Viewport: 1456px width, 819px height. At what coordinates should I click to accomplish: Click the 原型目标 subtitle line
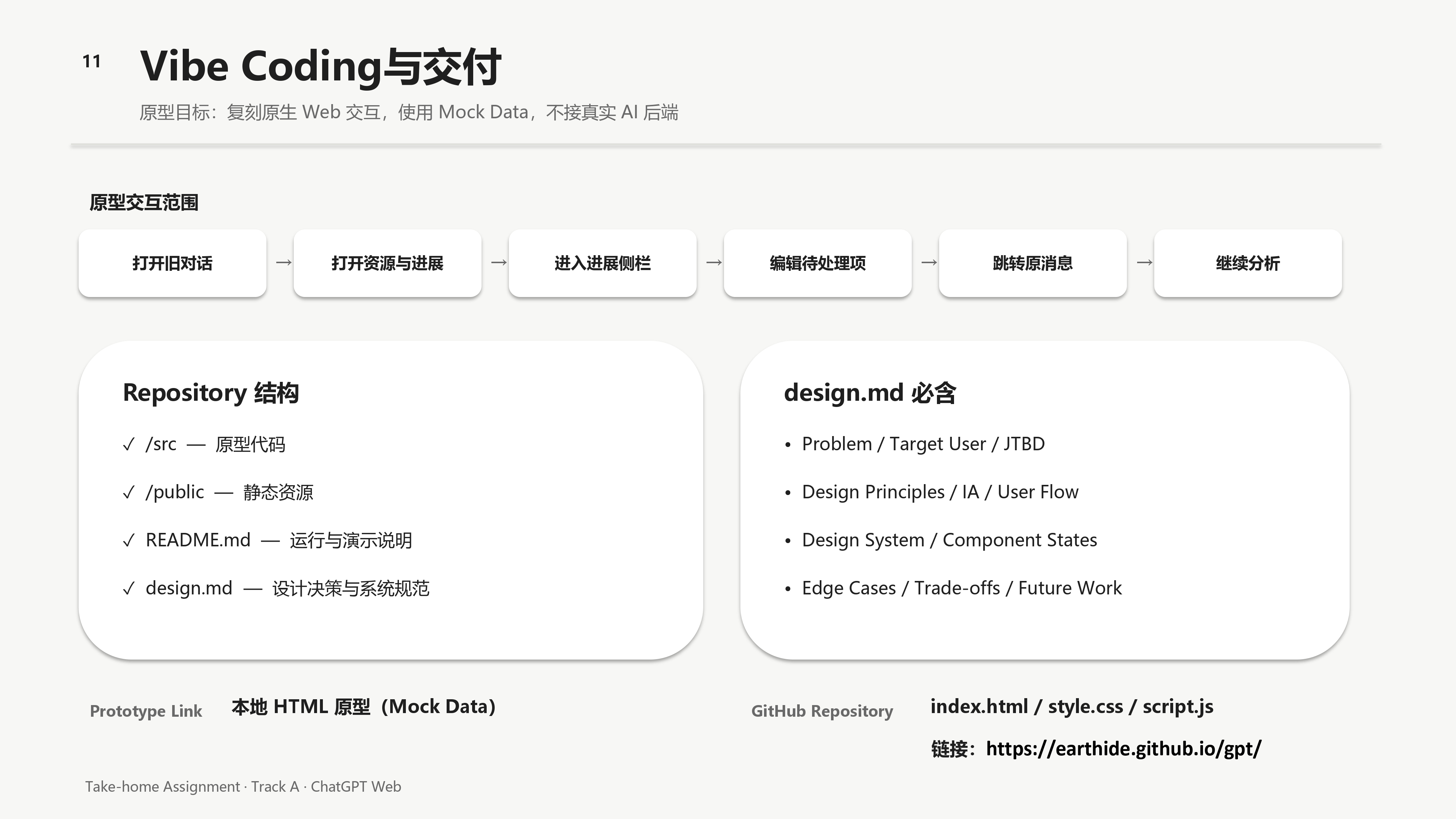pyautogui.click(x=409, y=112)
